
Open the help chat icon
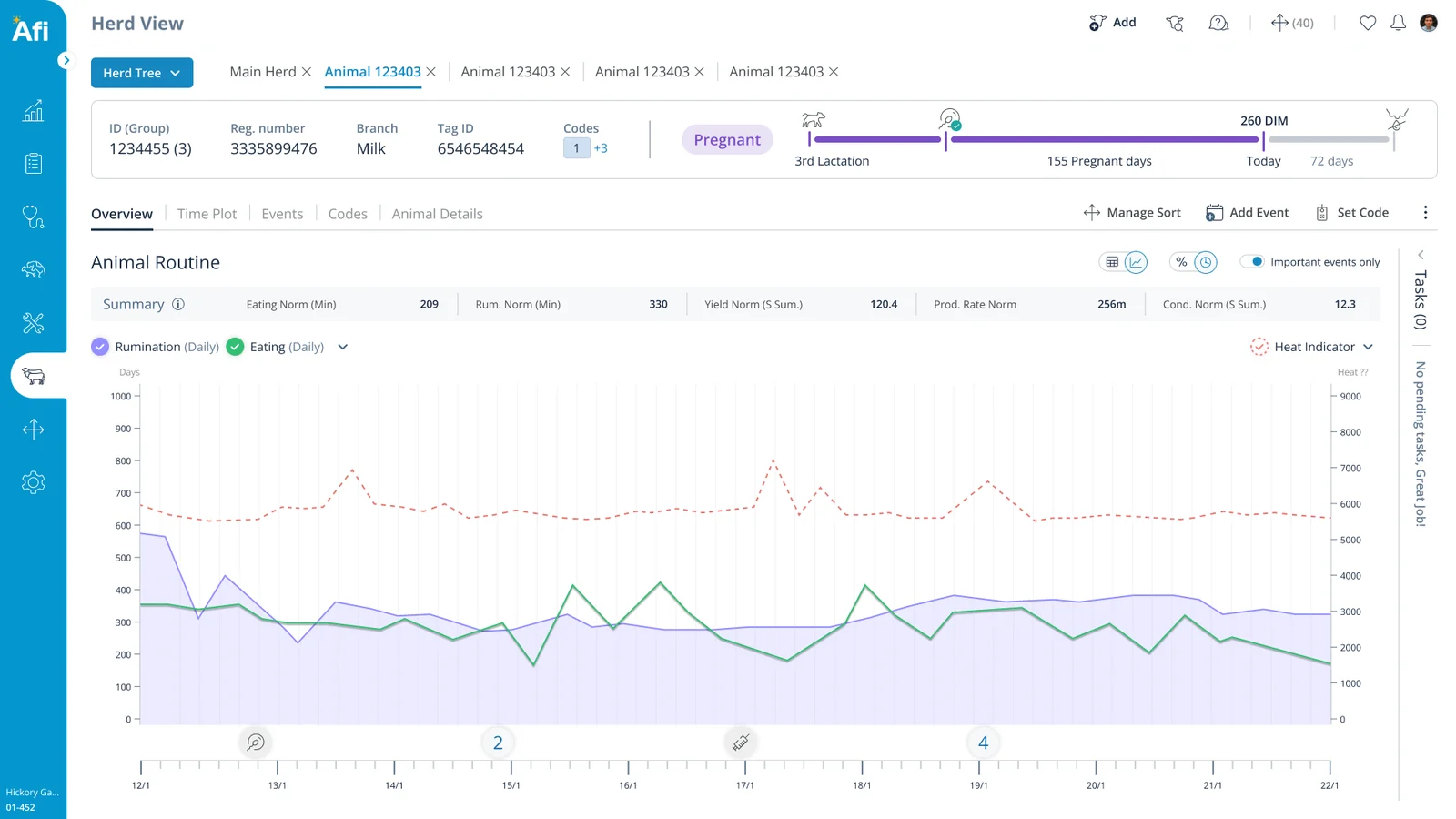(1218, 23)
